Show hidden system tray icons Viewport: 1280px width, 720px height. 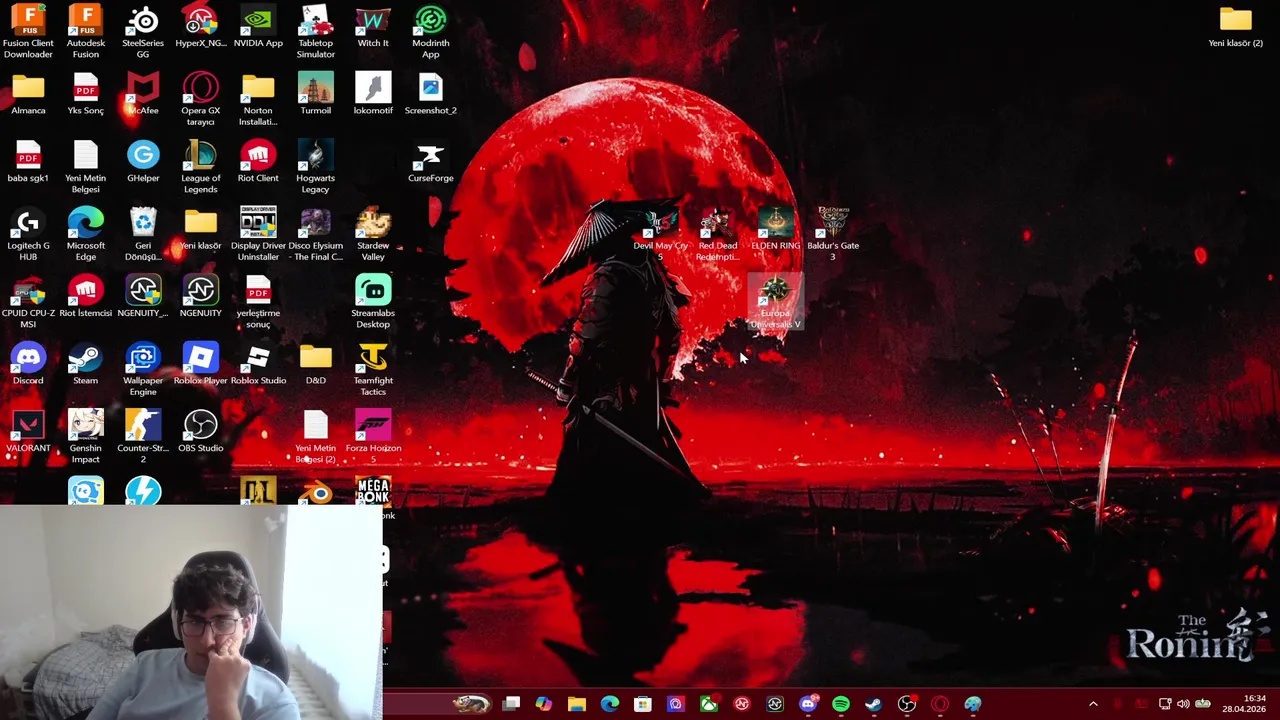pyautogui.click(x=1093, y=705)
